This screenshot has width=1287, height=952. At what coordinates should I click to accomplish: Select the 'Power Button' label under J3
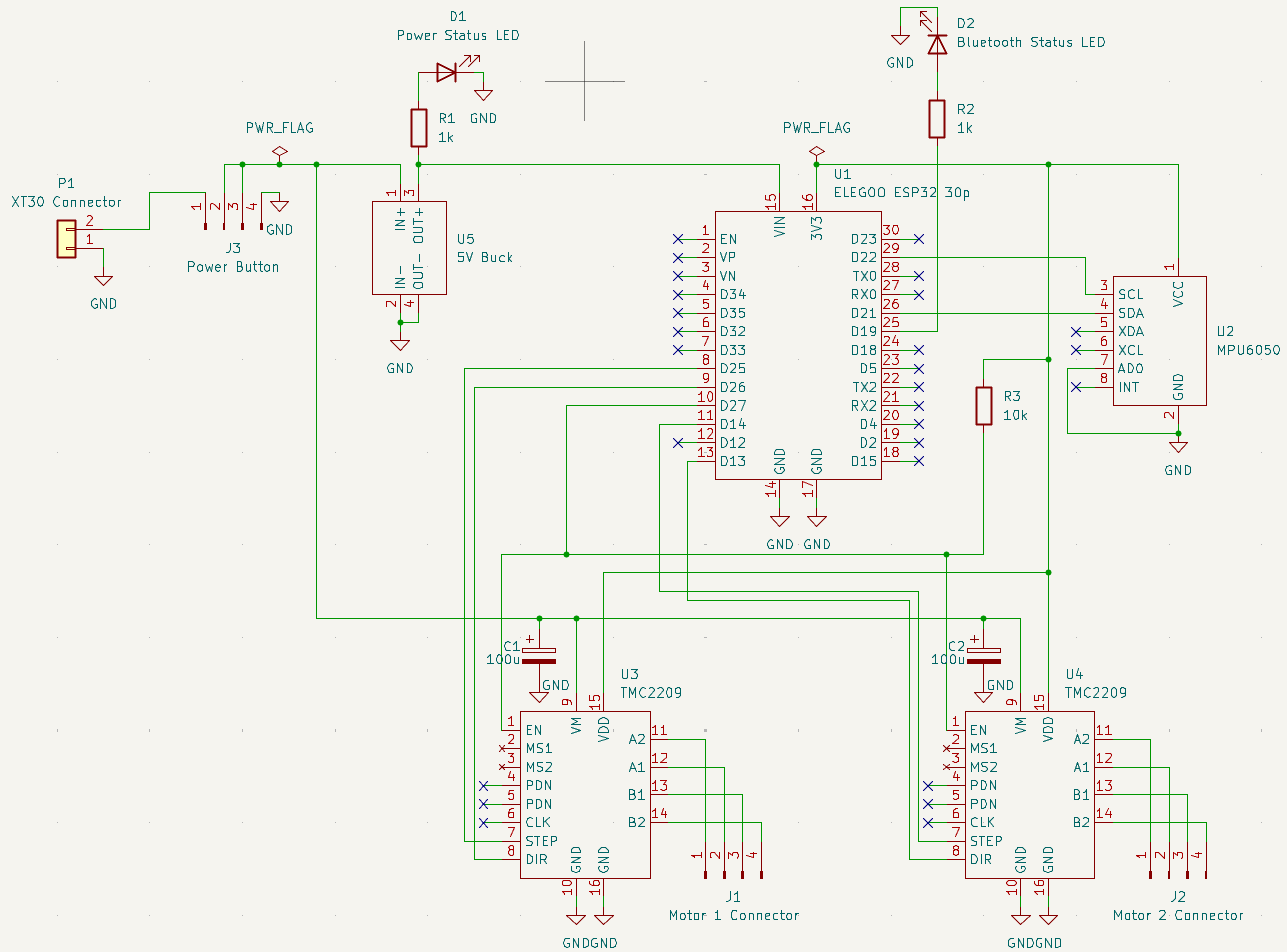tap(233, 267)
